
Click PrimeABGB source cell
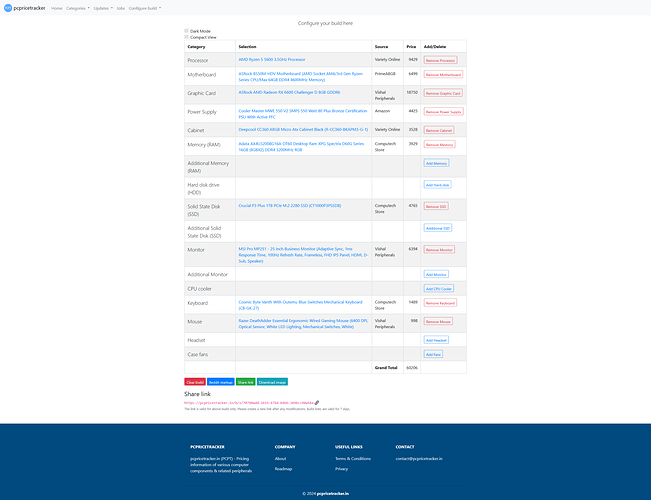(387, 76)
